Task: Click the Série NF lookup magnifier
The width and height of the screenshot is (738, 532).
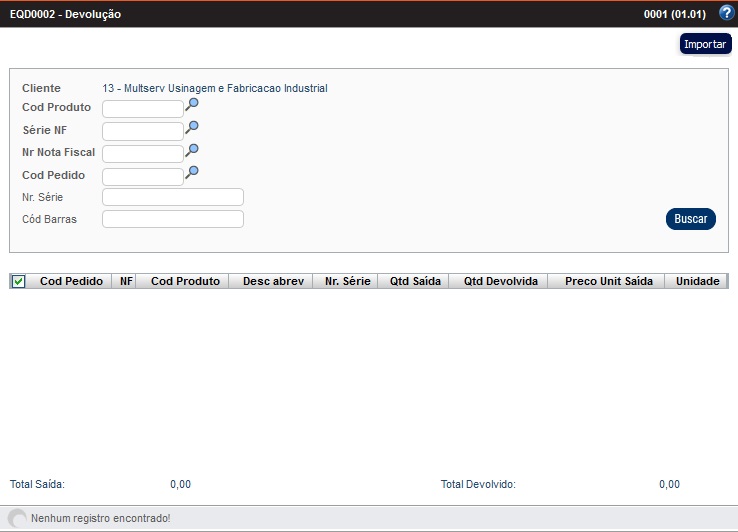Action: 192,127
